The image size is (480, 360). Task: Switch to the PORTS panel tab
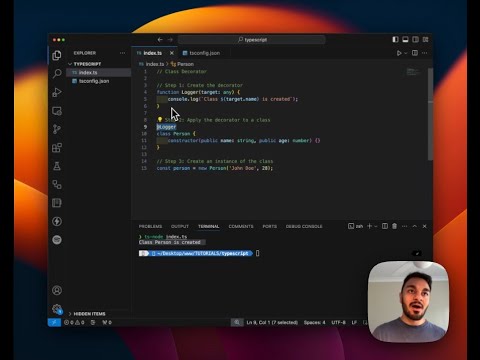270,226
